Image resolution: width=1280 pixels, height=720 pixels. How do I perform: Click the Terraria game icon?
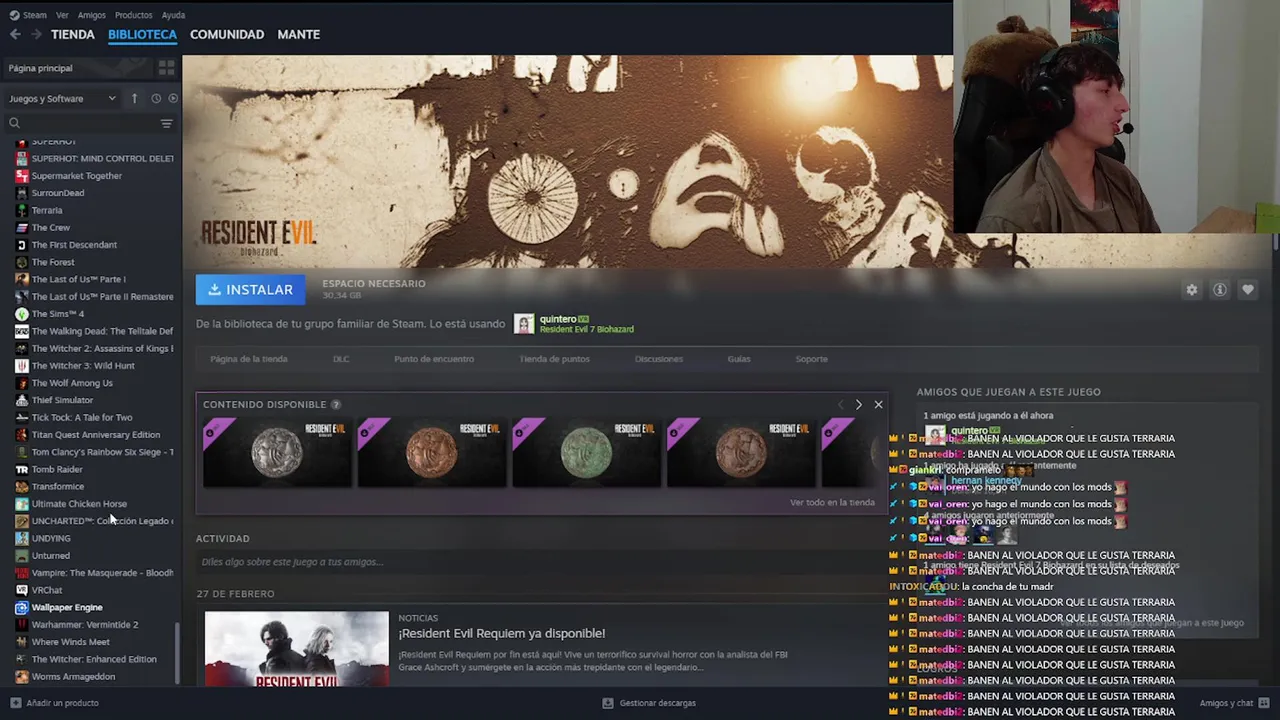21,210
